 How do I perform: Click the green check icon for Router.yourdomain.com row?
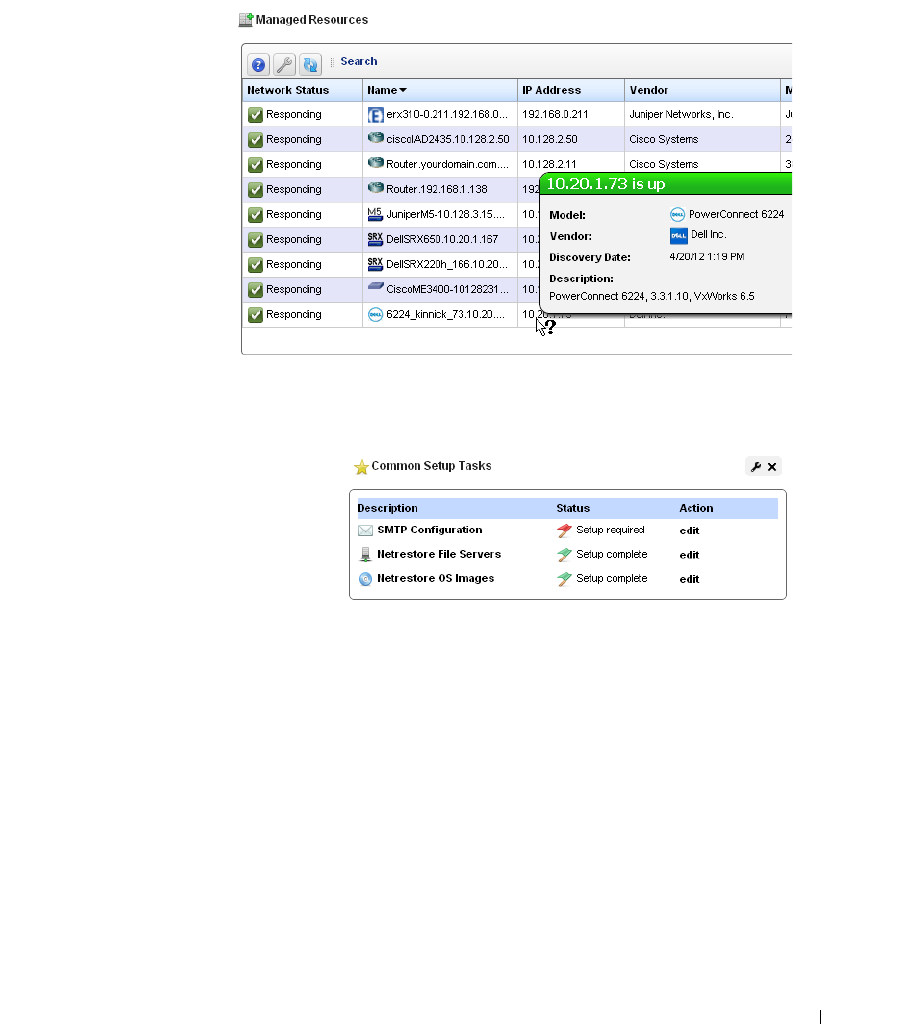tap(255, 165)
